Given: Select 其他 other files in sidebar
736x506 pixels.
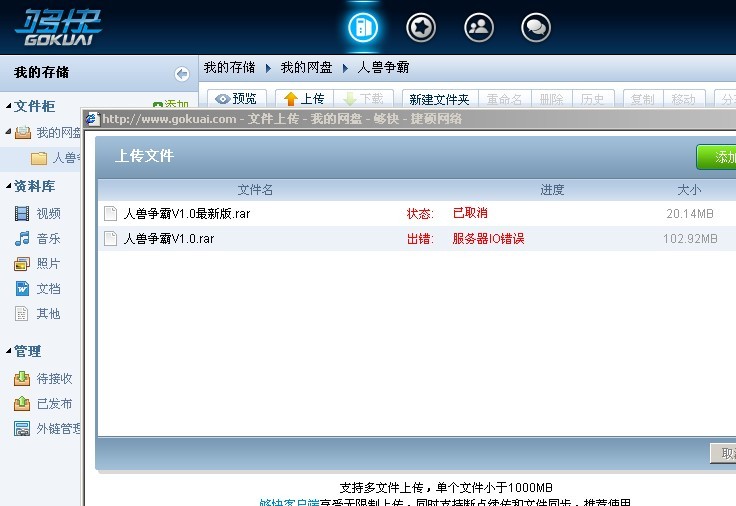Looking at the screenshot, I should [x=48, y=313].
